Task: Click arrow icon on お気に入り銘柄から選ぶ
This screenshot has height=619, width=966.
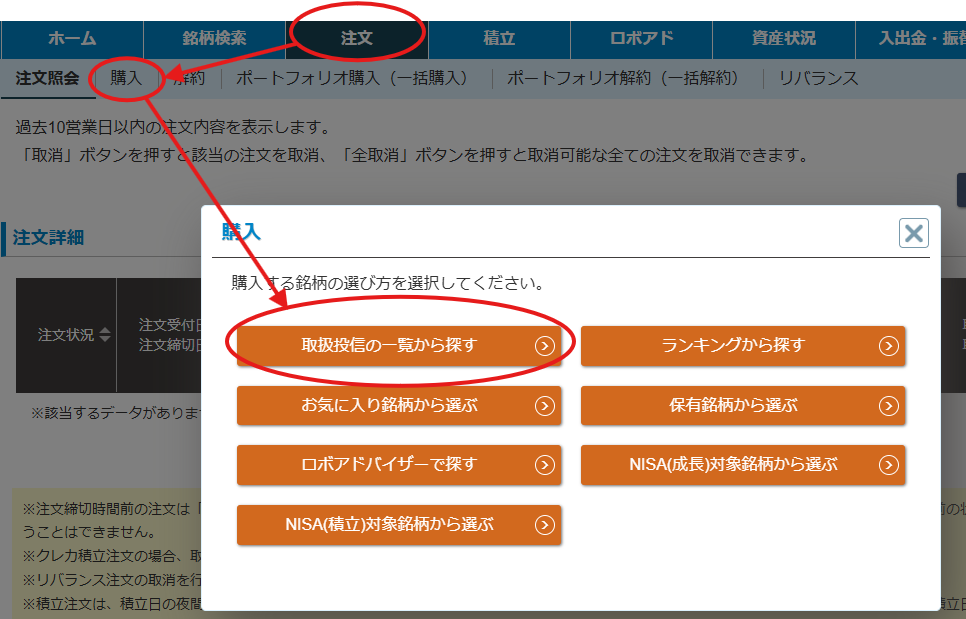Action: click(x=544, y=406)
